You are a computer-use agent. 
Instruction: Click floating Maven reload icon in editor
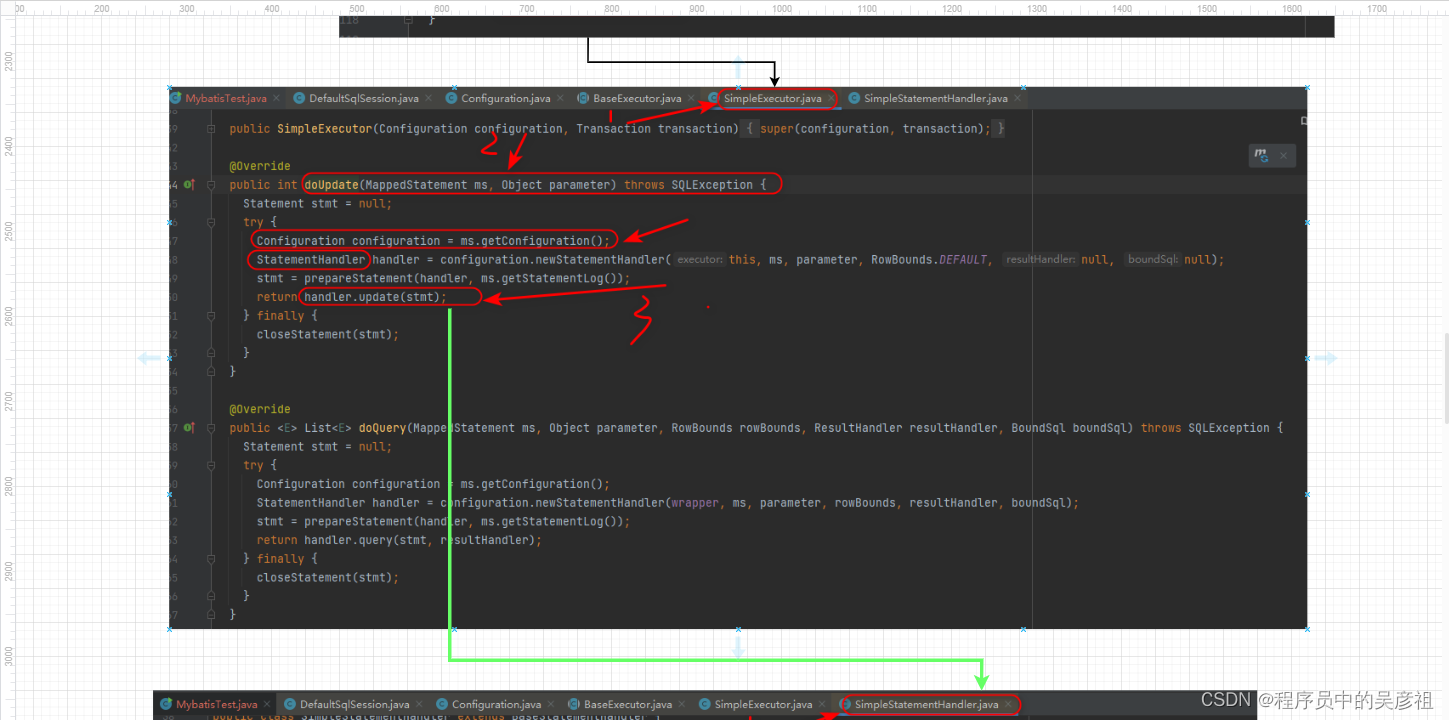tap(1262, 155)
